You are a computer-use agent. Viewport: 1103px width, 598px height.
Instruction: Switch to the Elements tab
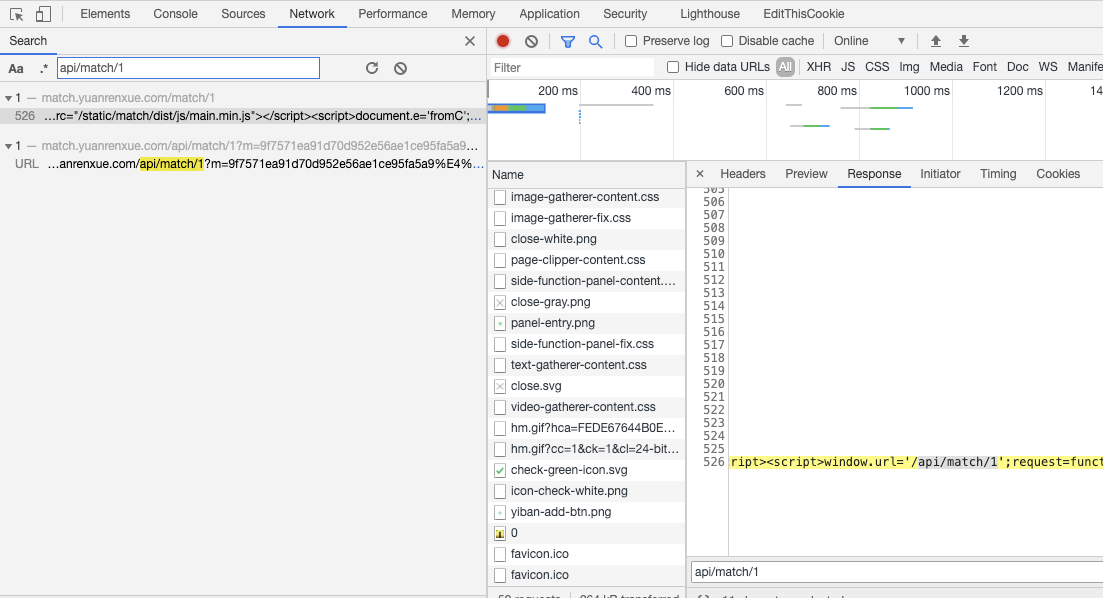tap(105, 13)
